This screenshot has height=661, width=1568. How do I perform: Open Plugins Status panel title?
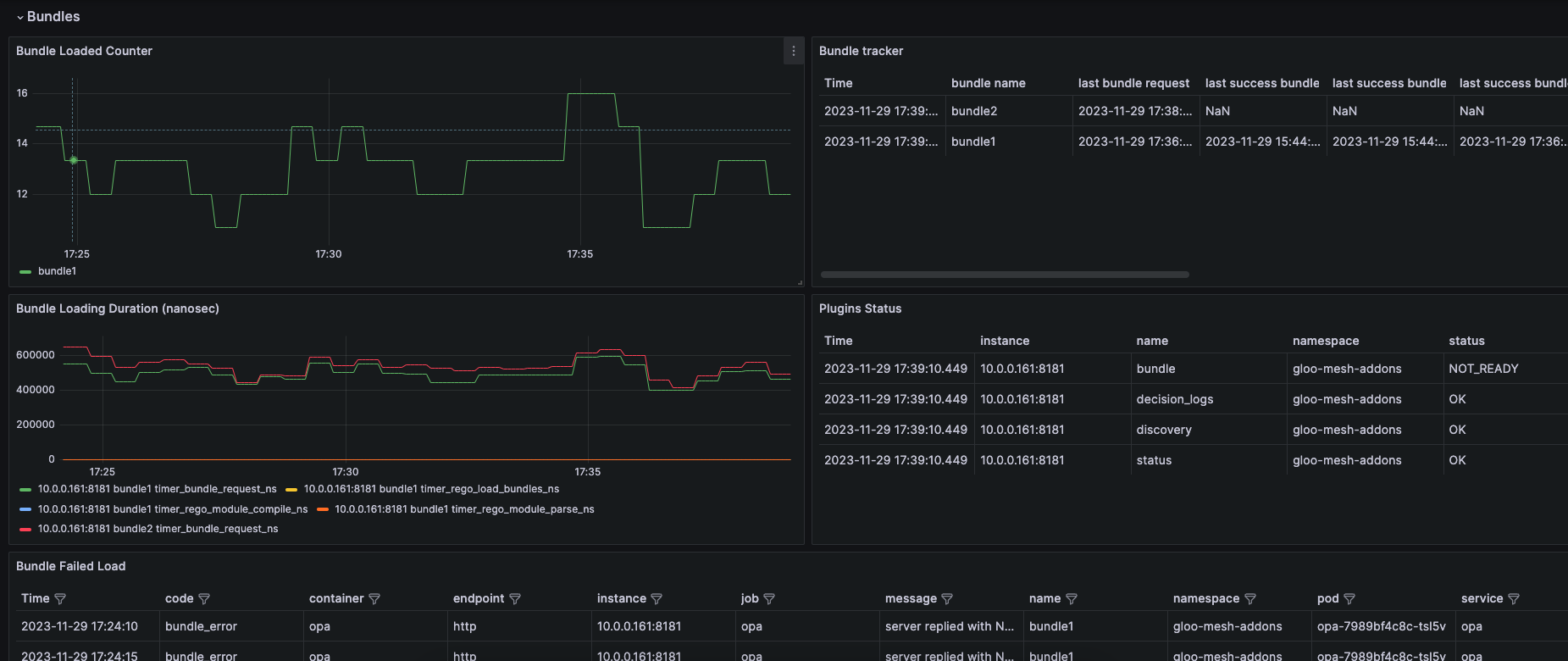(x=860, y=308)
